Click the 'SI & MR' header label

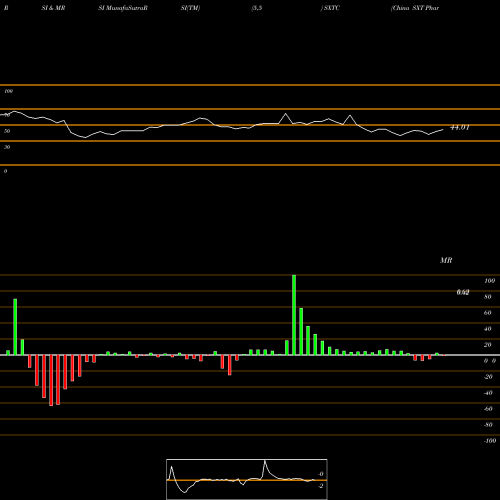click(x=53, y=8)
